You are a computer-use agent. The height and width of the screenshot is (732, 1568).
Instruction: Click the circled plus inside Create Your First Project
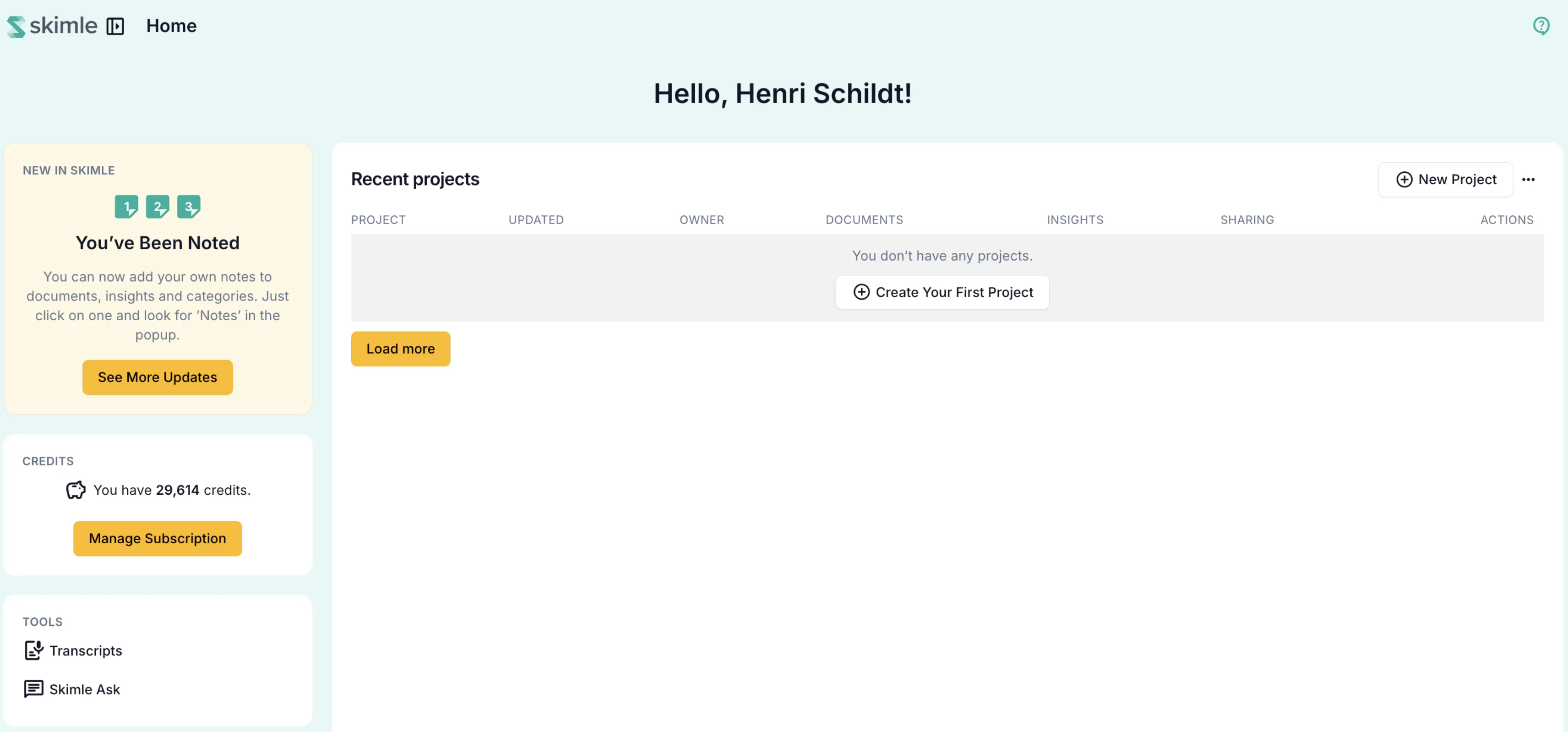[862, 292]
